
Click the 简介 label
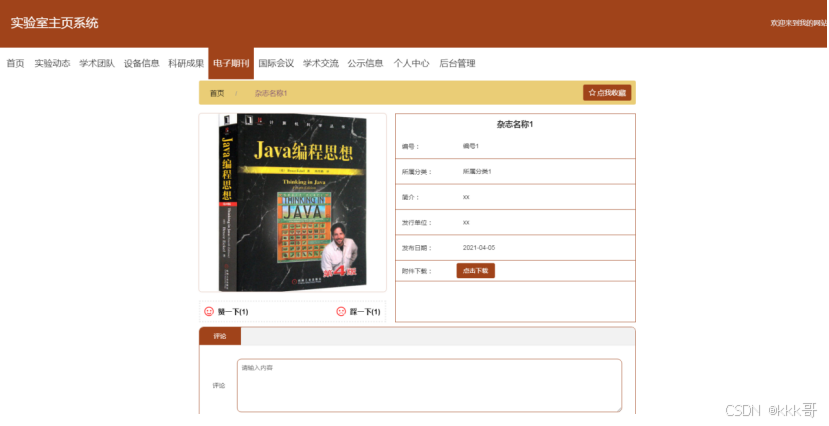[x=410, y=197]
